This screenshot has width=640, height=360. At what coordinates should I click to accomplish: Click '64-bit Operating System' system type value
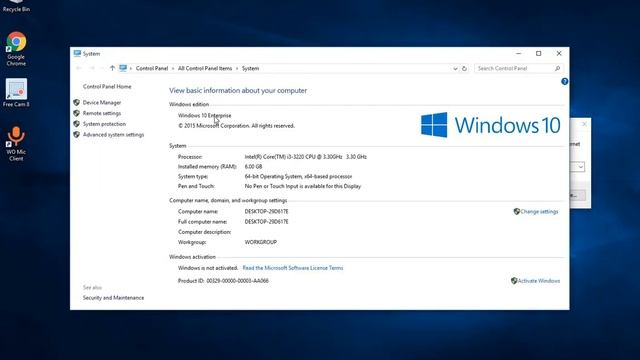pos(298,176)
